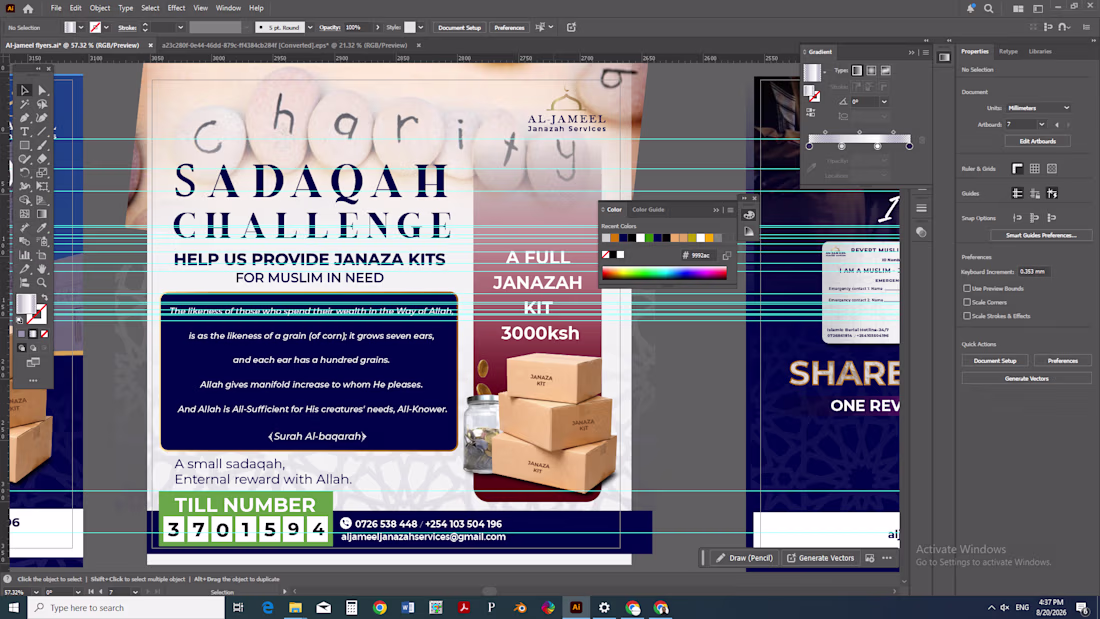This screenshot has height=619, width=1100.
Task: Expand the stroke weight dropdown
Action: (180, 27)
